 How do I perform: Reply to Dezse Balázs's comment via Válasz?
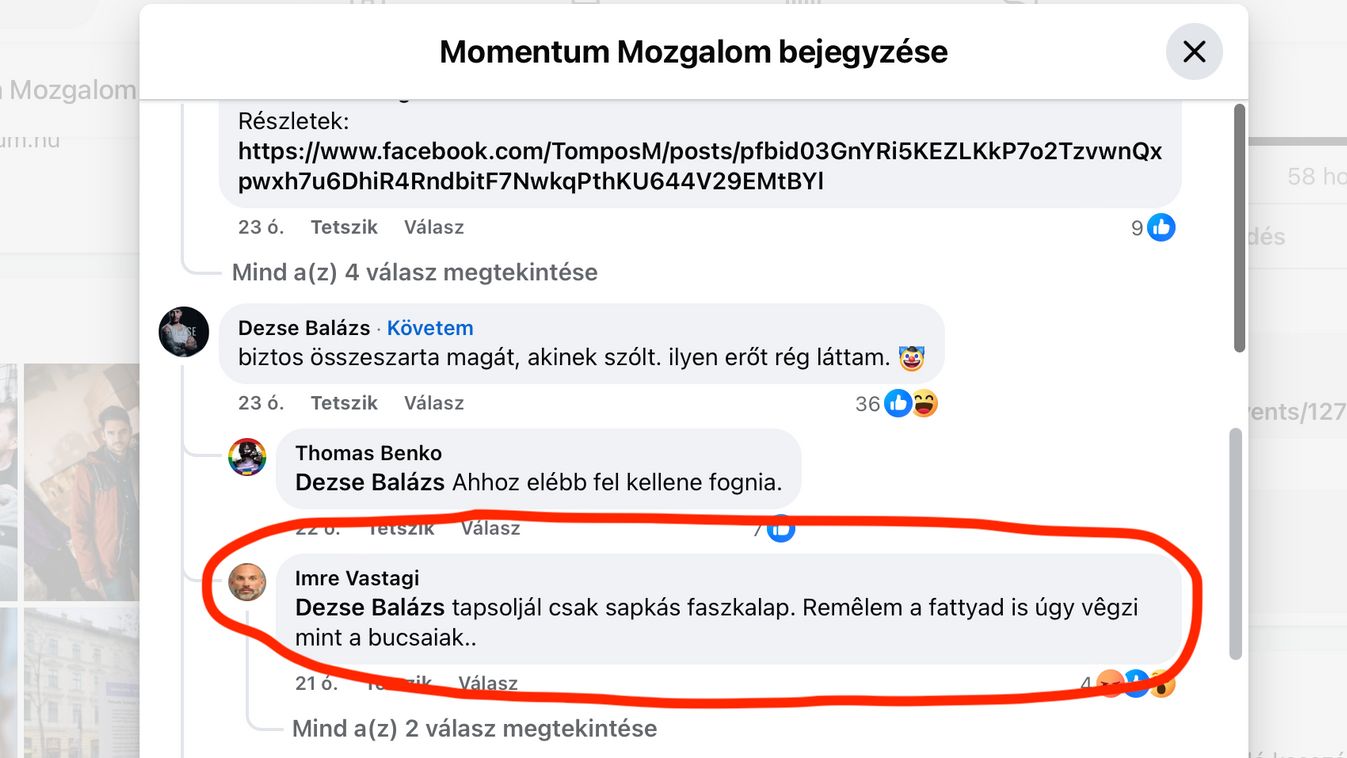(434, 403)
